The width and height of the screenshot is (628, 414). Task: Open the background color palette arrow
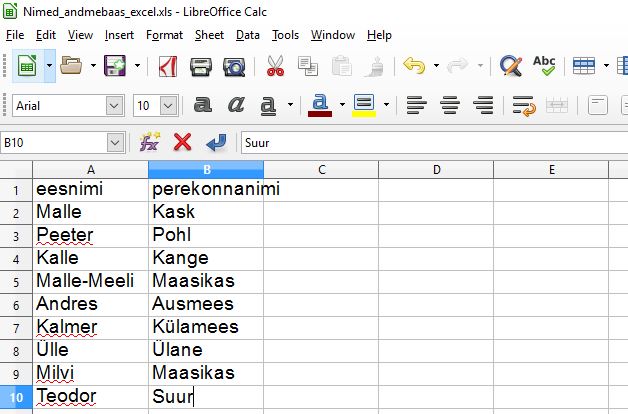(x=386, y=105)
